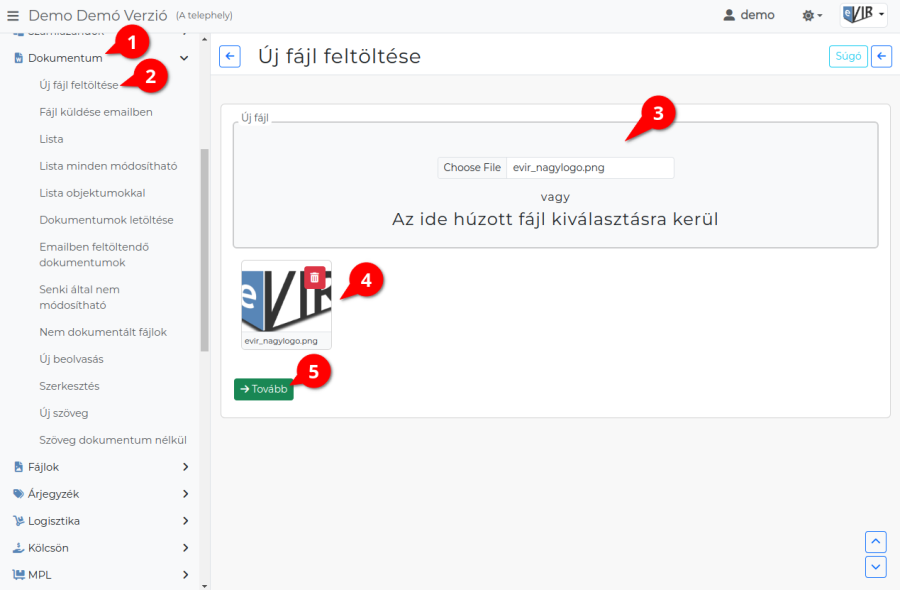
Task: Click the Choose File button
Action: pyautogui.click(x=472, y=168)
